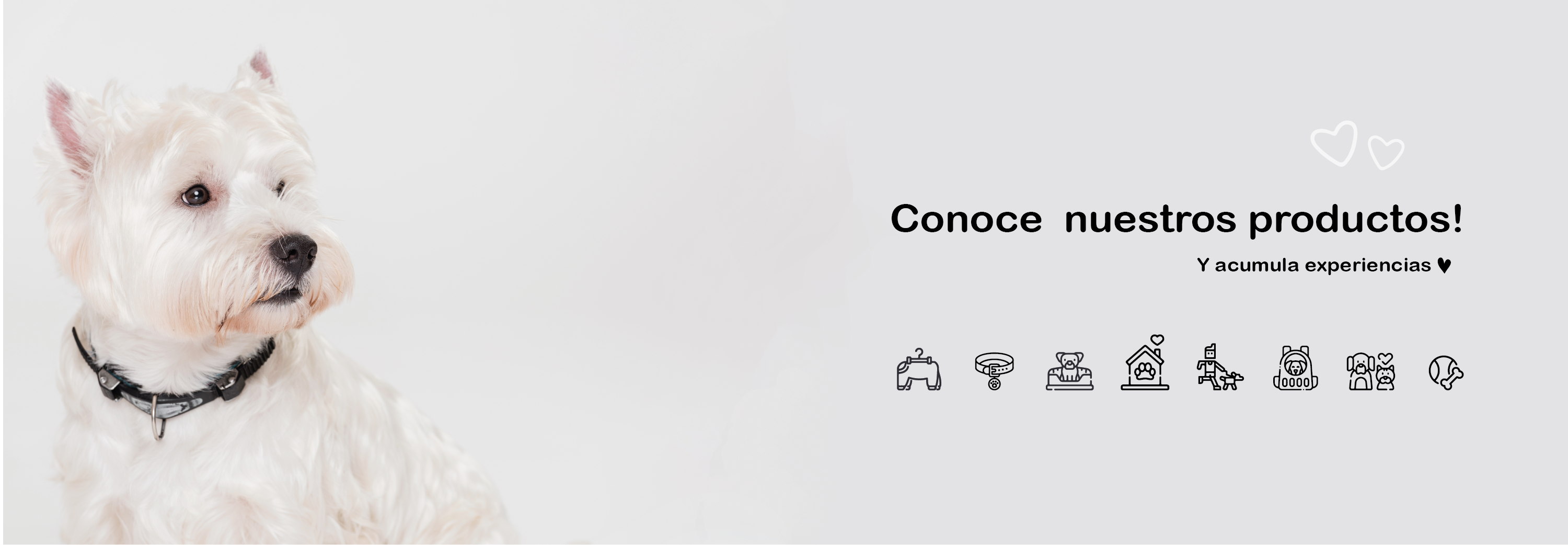The width and height of the screenshot is (1568, 545).
Task: Open the dog collar with tag icon
Action: click(x=994, y=371)
